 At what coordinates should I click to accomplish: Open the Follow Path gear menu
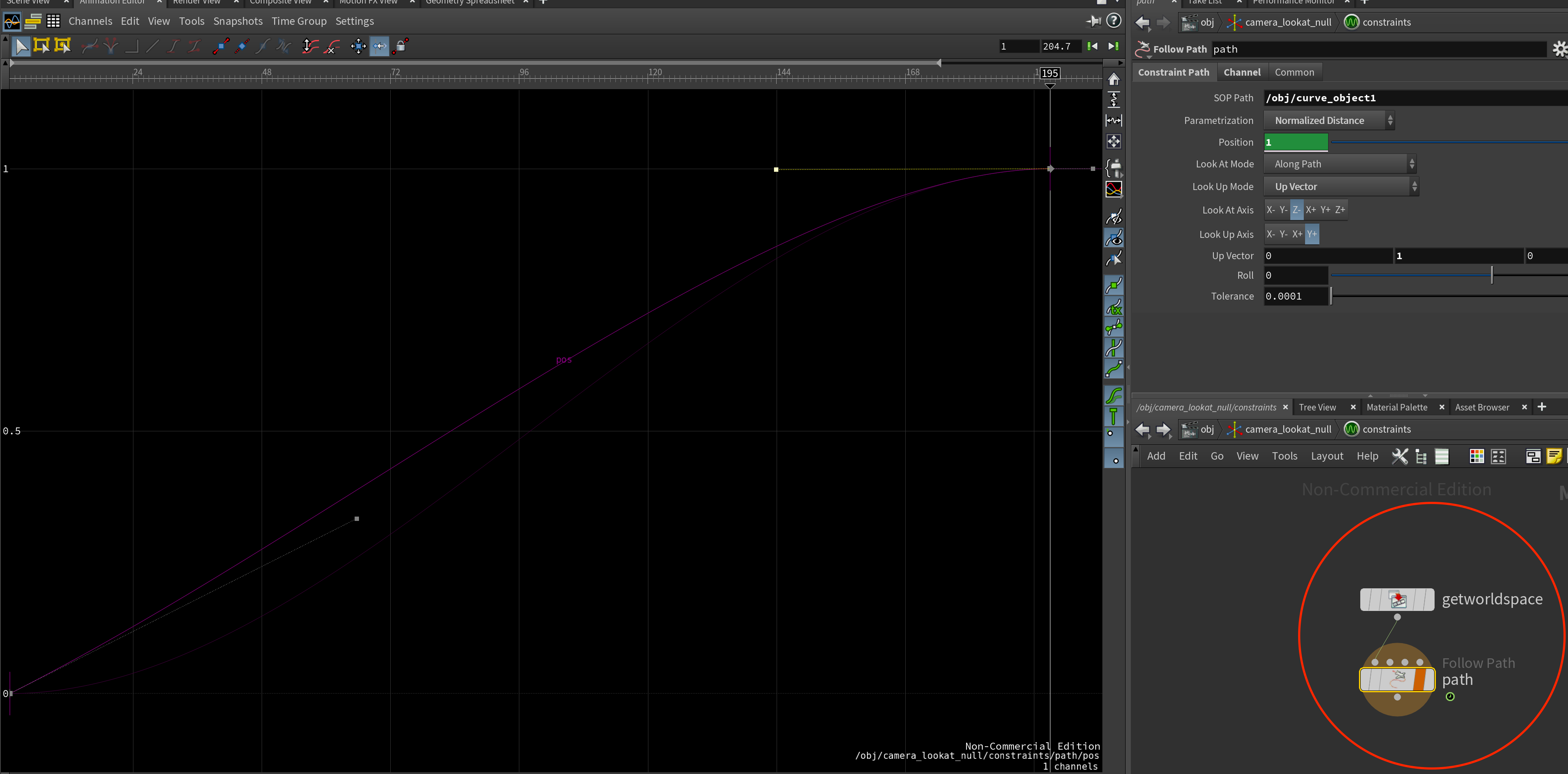point(1559,49)
